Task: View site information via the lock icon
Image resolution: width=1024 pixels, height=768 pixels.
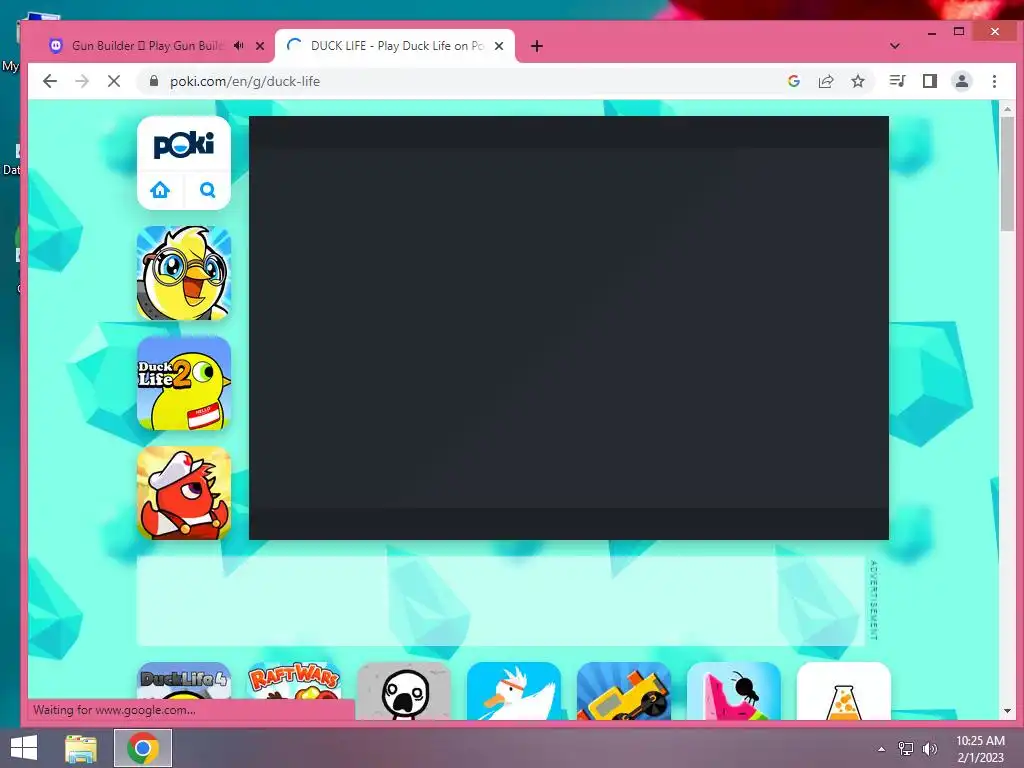Action: (x=153, y=81)
